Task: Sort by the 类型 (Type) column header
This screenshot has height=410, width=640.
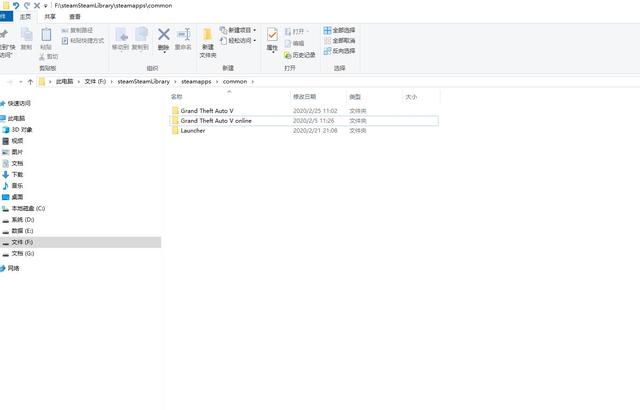Action: [x=355, y=97]
